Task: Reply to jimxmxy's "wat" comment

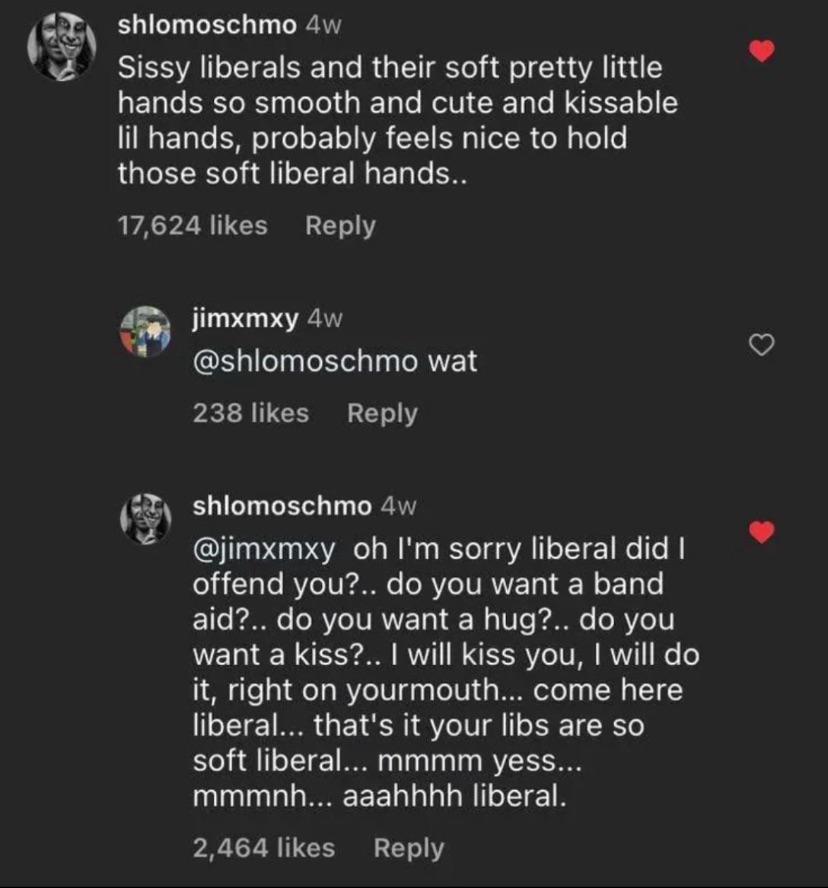Action: coord(382,412)
